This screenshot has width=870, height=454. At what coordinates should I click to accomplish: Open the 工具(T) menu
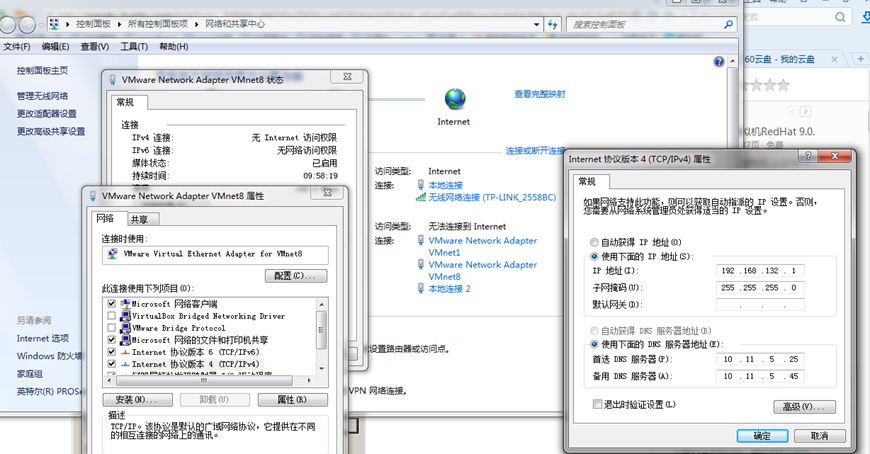point(134,47)
